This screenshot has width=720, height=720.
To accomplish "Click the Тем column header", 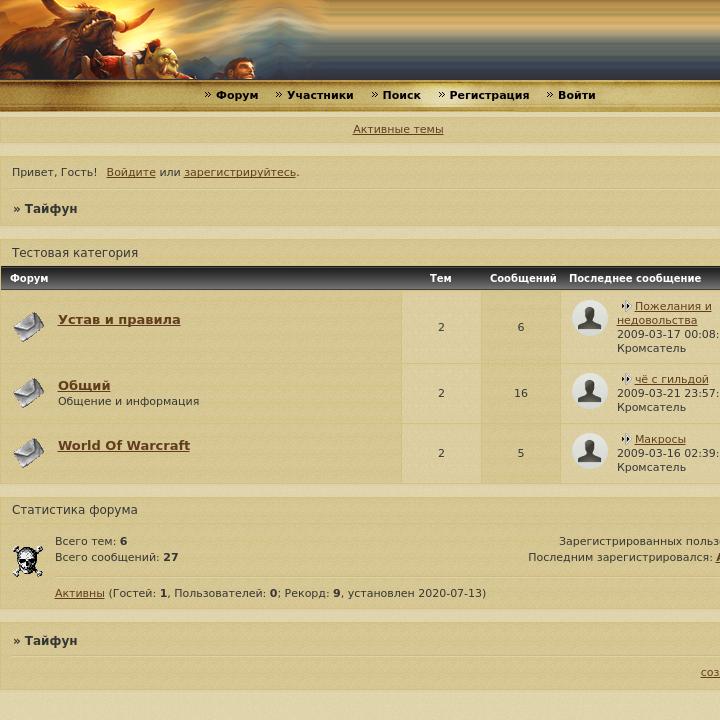I will point(440,278).
